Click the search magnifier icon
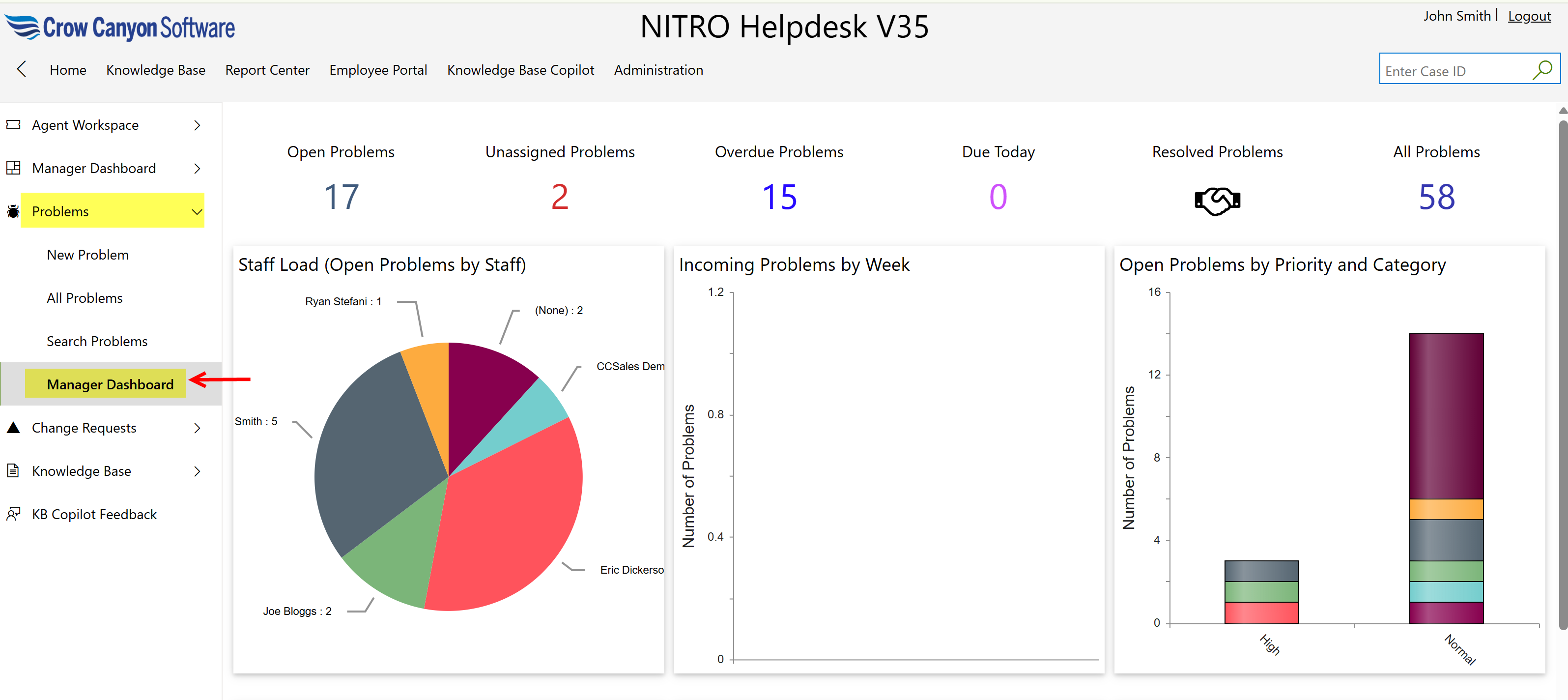The width and height of the screenshot is (1568, 700). click(x=1542, y=71)
